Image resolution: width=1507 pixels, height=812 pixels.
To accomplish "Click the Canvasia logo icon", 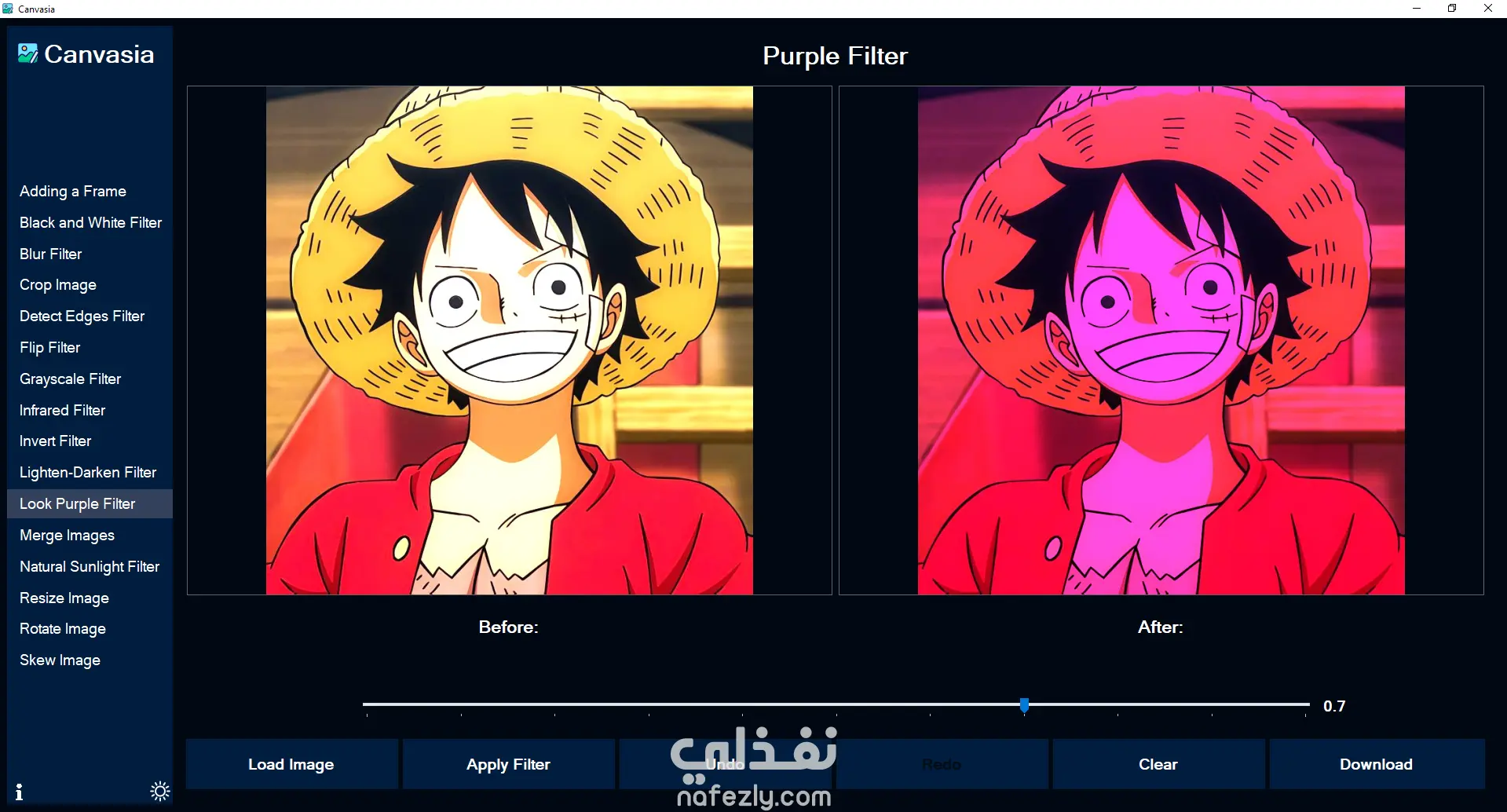I will pos(28,53).
